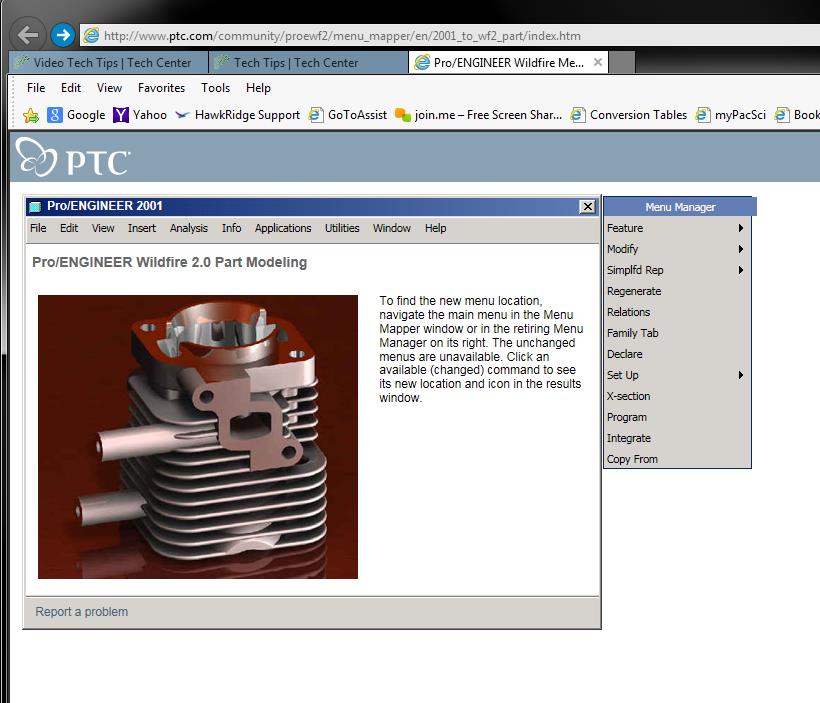The image size is (820, 703).
Task: Click the Report a problem link
Action: [x=82, y=611]
